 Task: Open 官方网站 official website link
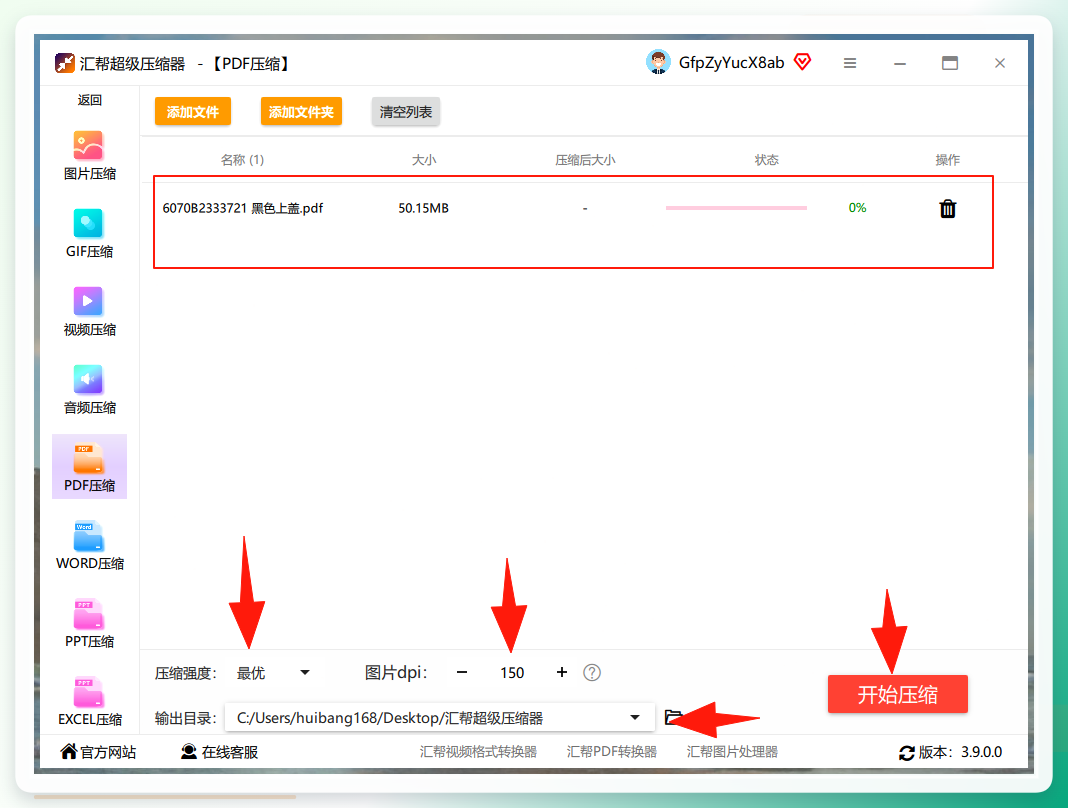tap(99, 752)
